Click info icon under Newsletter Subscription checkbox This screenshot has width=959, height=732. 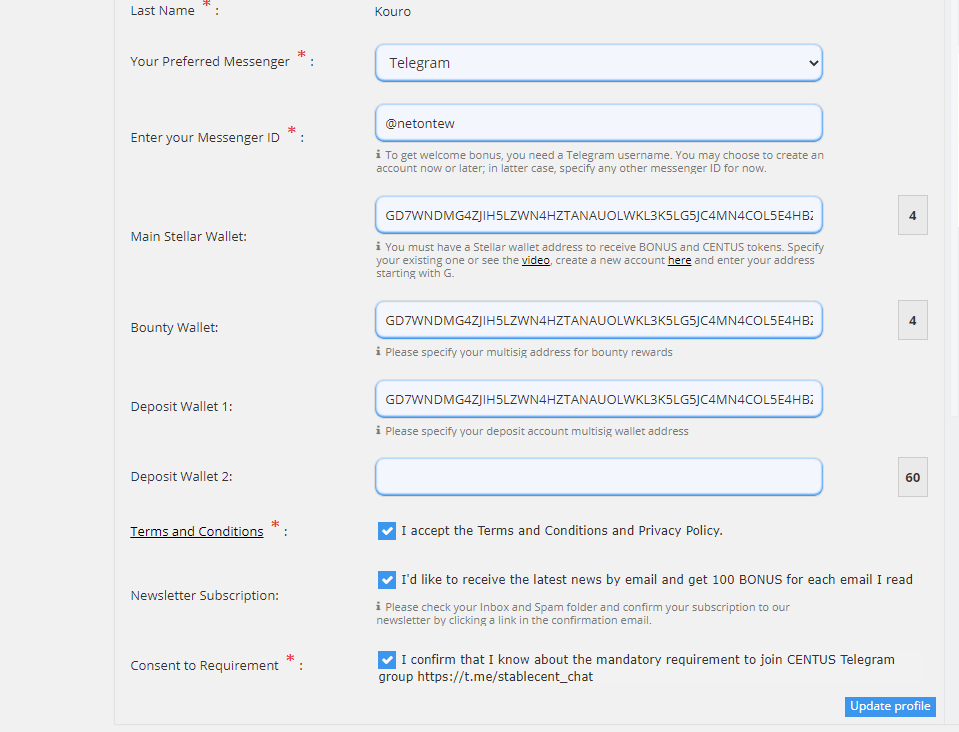(x=379, y=607)
